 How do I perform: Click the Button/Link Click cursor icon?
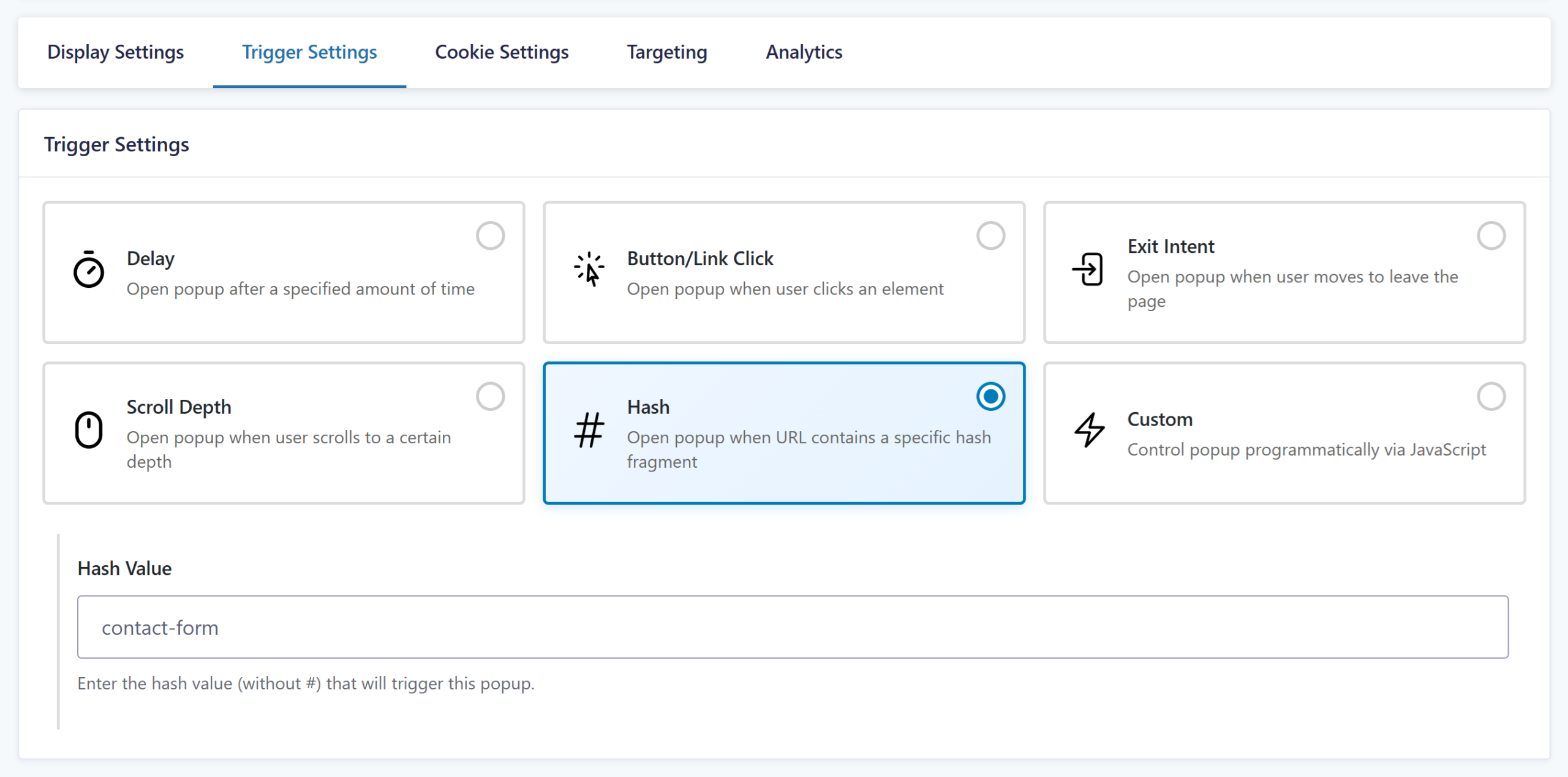coord(589,270)
